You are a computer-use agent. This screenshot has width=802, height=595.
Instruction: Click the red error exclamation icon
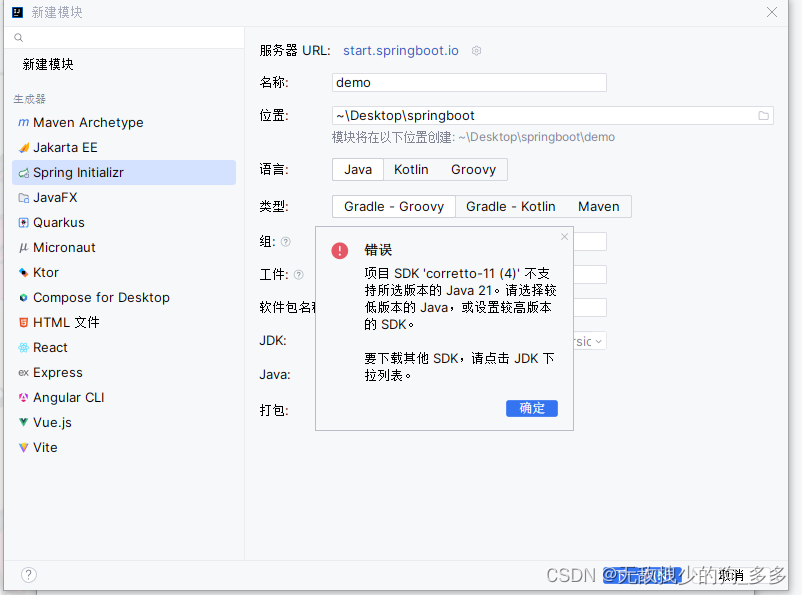click(x=340, y=251)
